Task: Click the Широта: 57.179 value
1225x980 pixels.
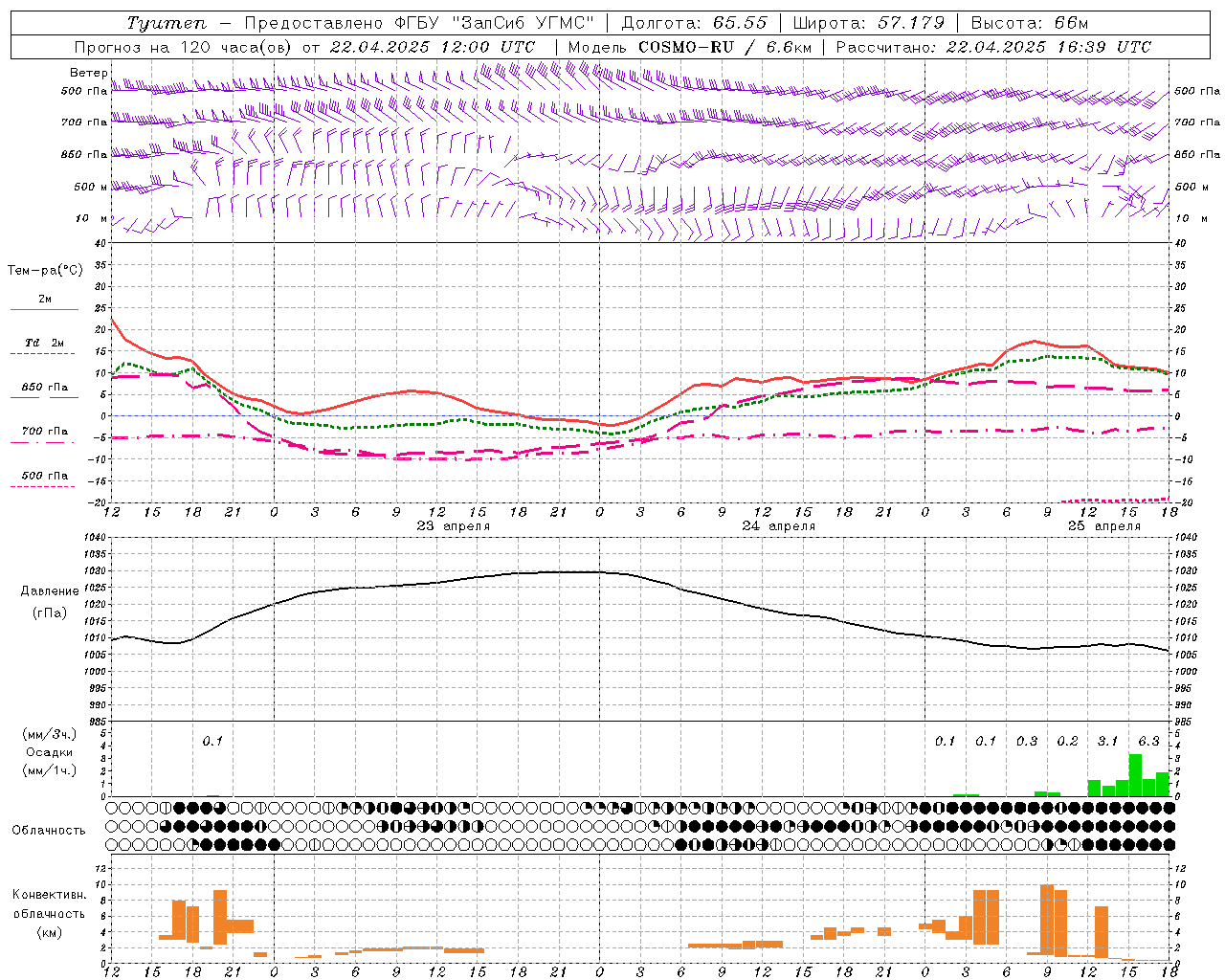Action: click(x=869, y=23)
